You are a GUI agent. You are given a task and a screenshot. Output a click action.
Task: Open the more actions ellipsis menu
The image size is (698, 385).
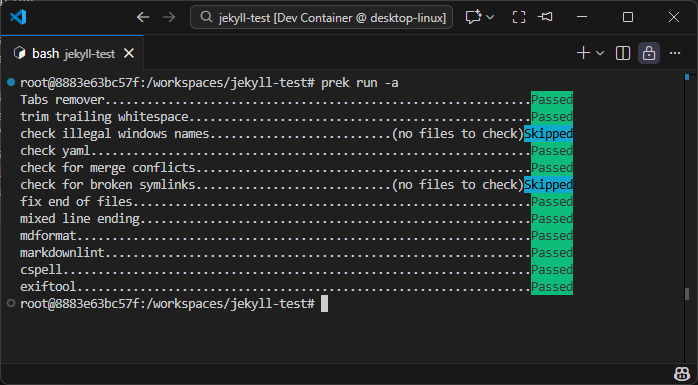tap(675, 53)
